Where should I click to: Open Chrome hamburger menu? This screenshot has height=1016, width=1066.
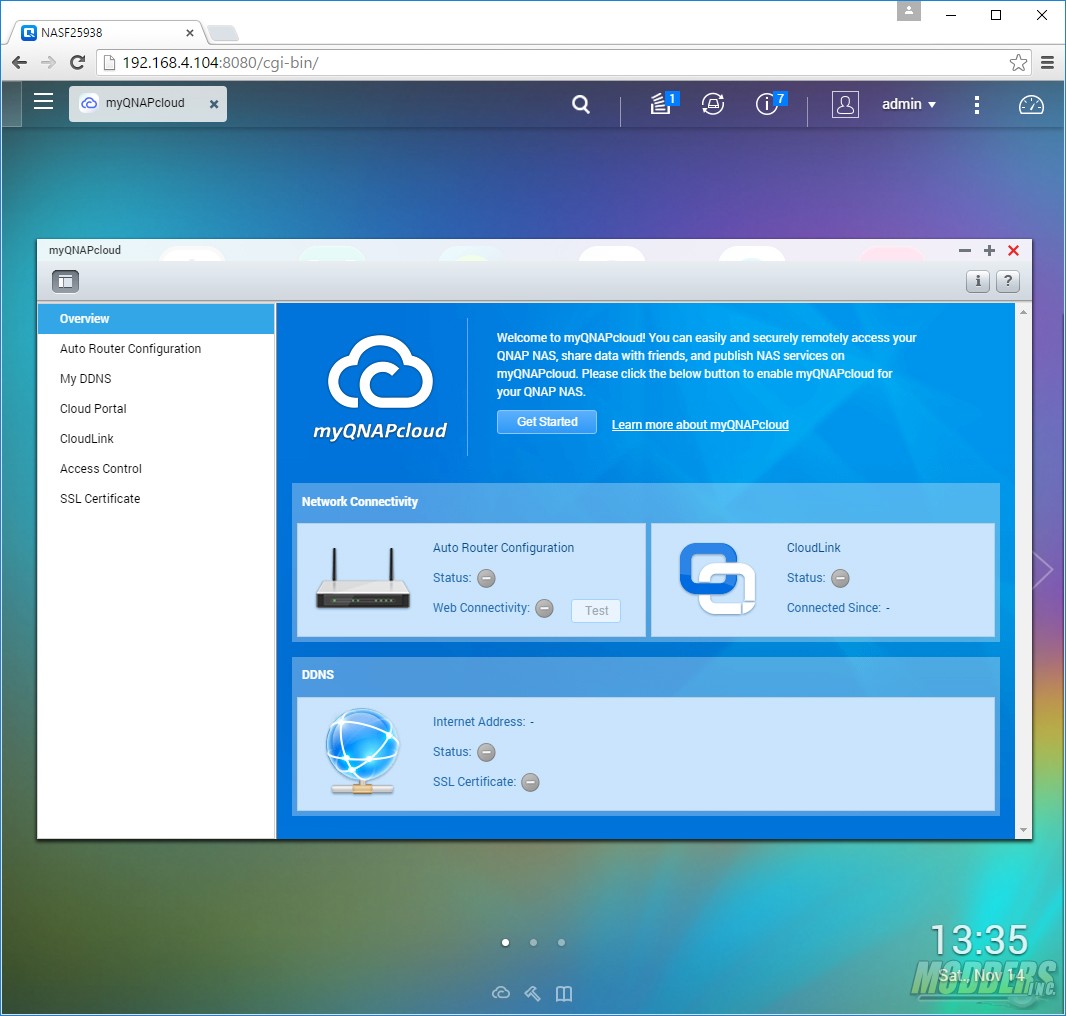pyautogui.click(x=1047, y=63)
